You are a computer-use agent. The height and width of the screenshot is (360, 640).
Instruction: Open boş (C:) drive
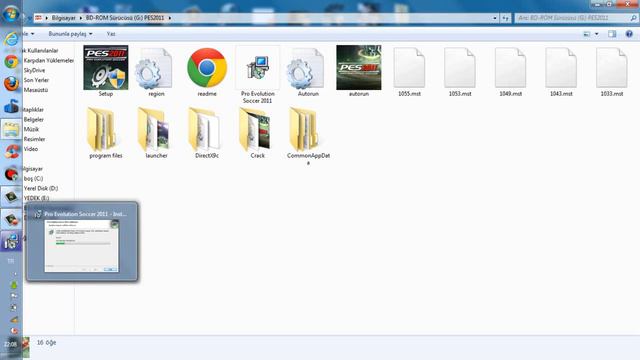click(x=33, y=178)
